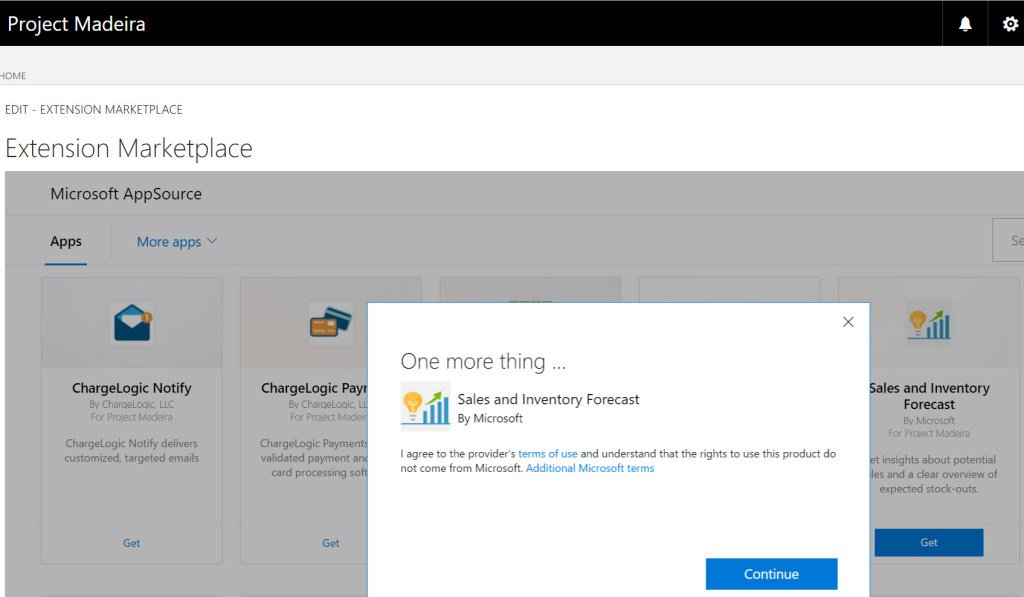Close the One more thing dialog
Viewport: 1024px width, 597px height.
point(848,321)
